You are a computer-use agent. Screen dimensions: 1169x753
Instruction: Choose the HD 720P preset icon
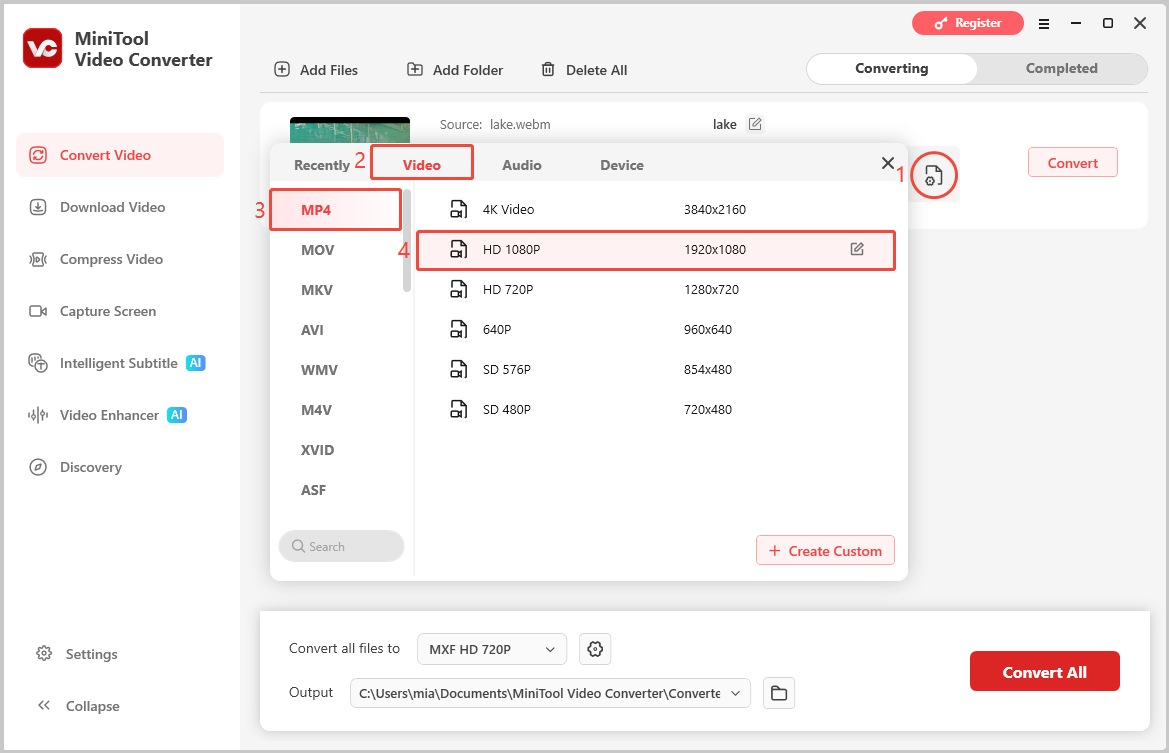point(459,289)
